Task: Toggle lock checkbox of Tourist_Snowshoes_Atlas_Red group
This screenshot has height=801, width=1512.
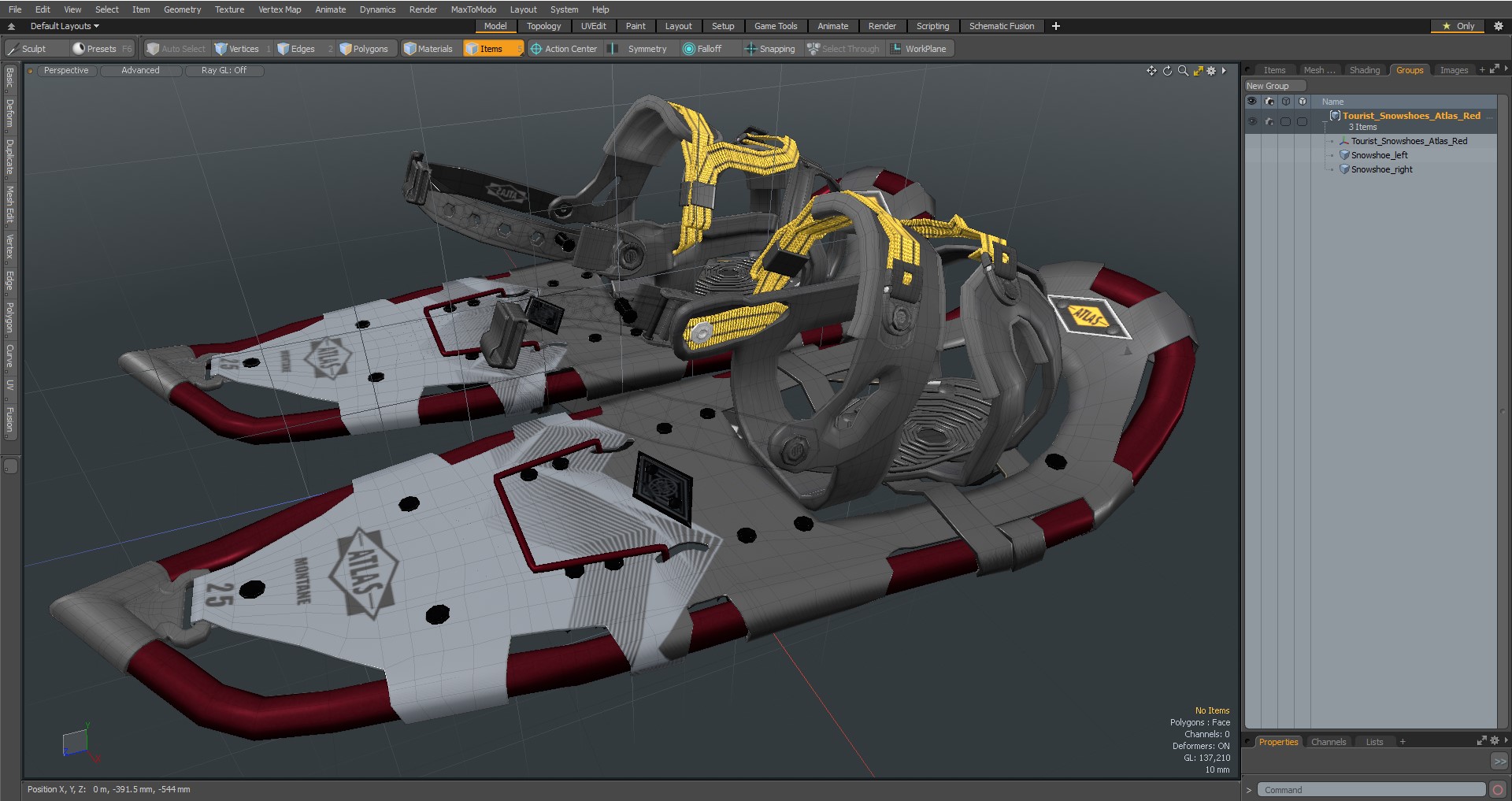Action: (1302, 121)
